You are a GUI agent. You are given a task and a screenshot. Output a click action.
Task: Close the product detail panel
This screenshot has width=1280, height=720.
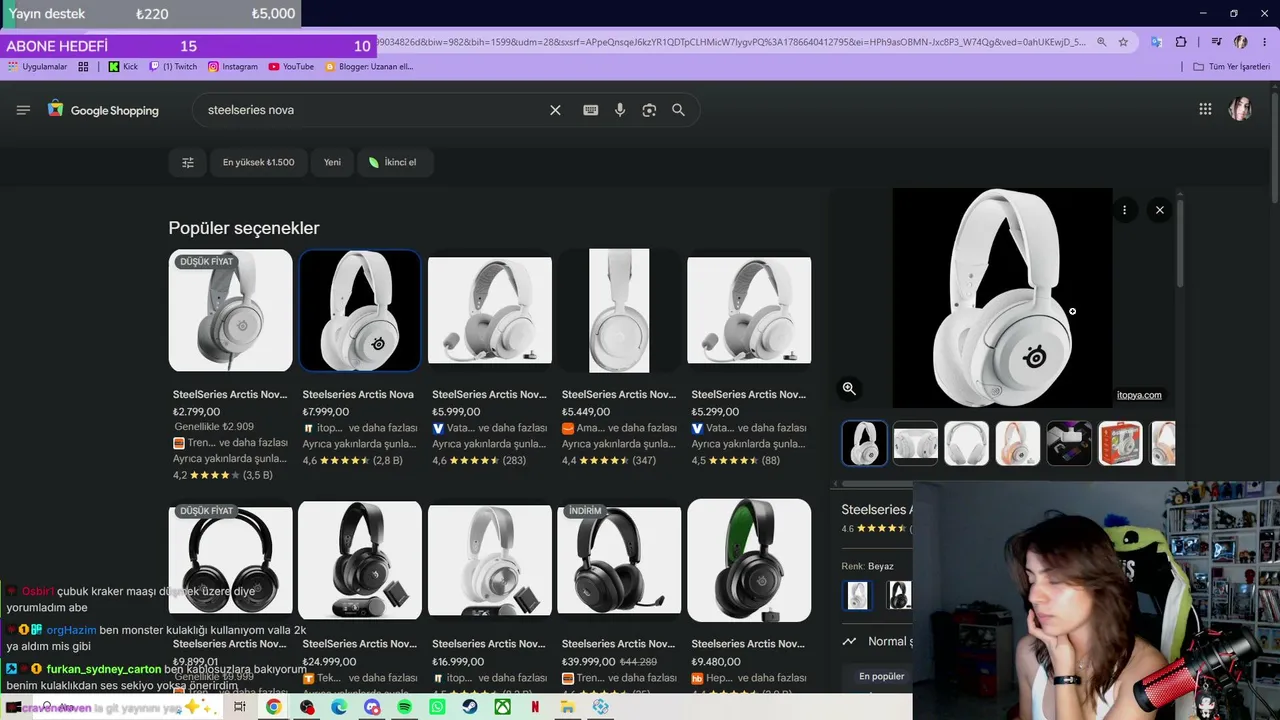coord(1160,210)
